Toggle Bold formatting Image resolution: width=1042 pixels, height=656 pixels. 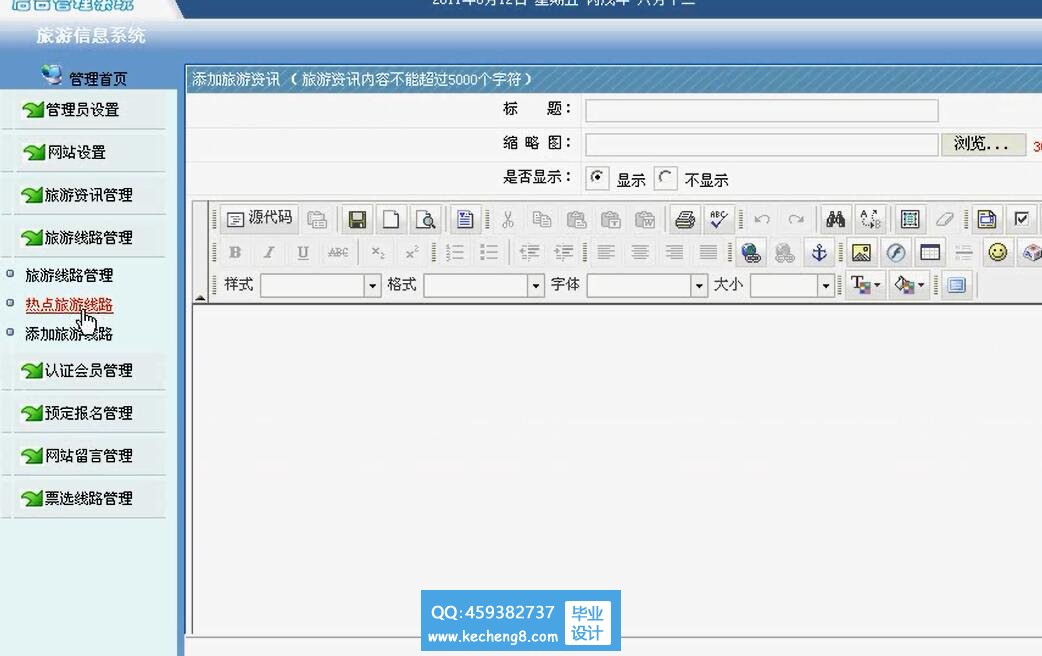point(235,253)
